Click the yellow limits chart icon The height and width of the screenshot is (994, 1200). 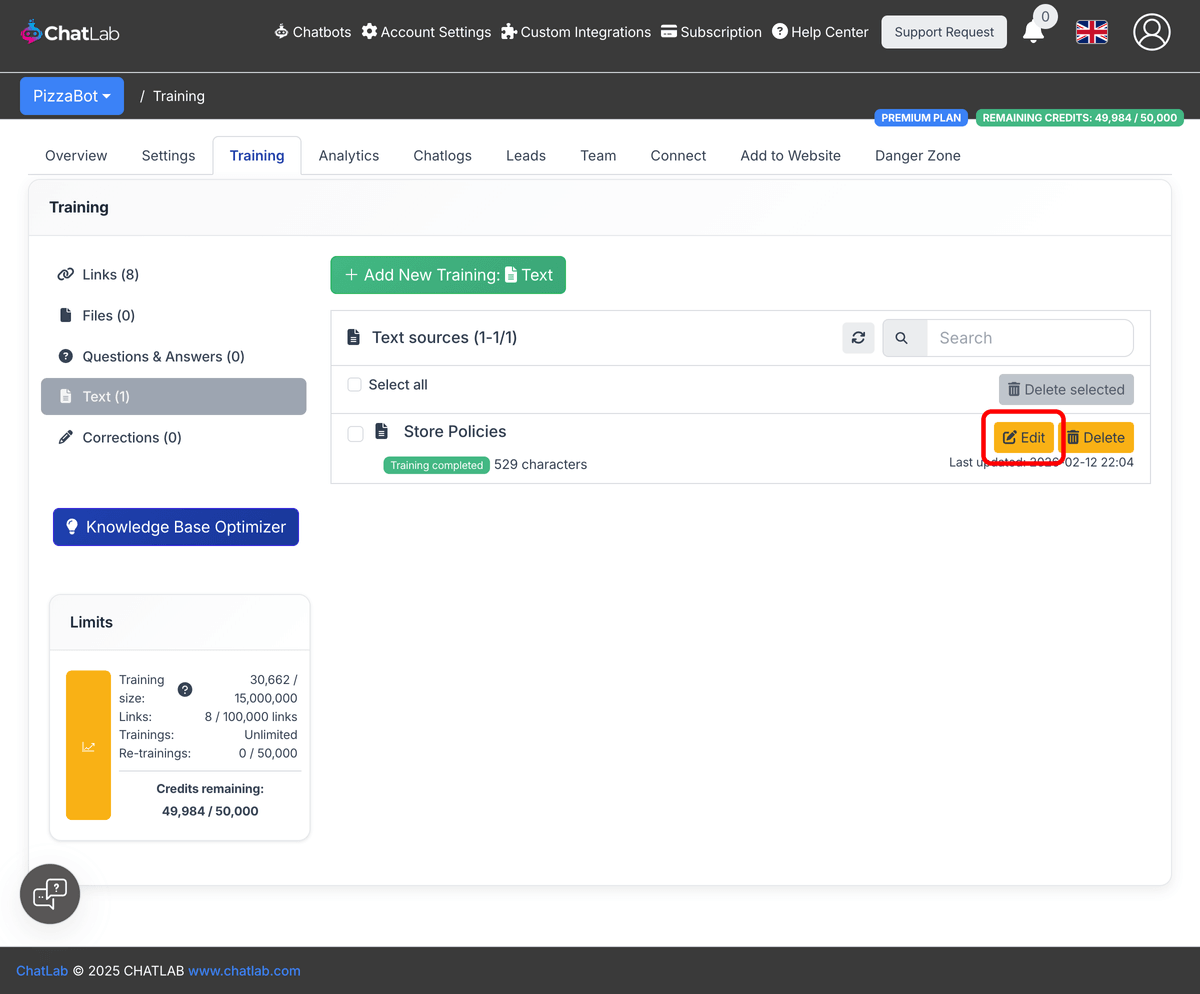point(88,745)
